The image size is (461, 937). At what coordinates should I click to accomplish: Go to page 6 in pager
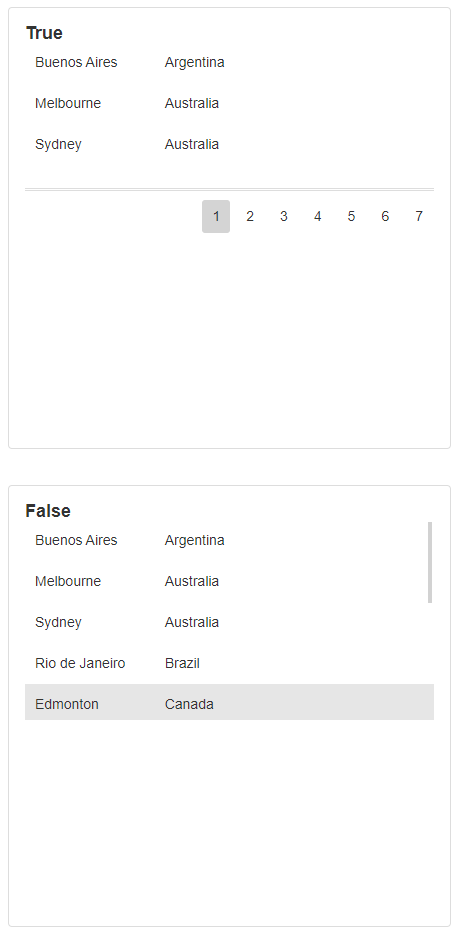[385, 216]
